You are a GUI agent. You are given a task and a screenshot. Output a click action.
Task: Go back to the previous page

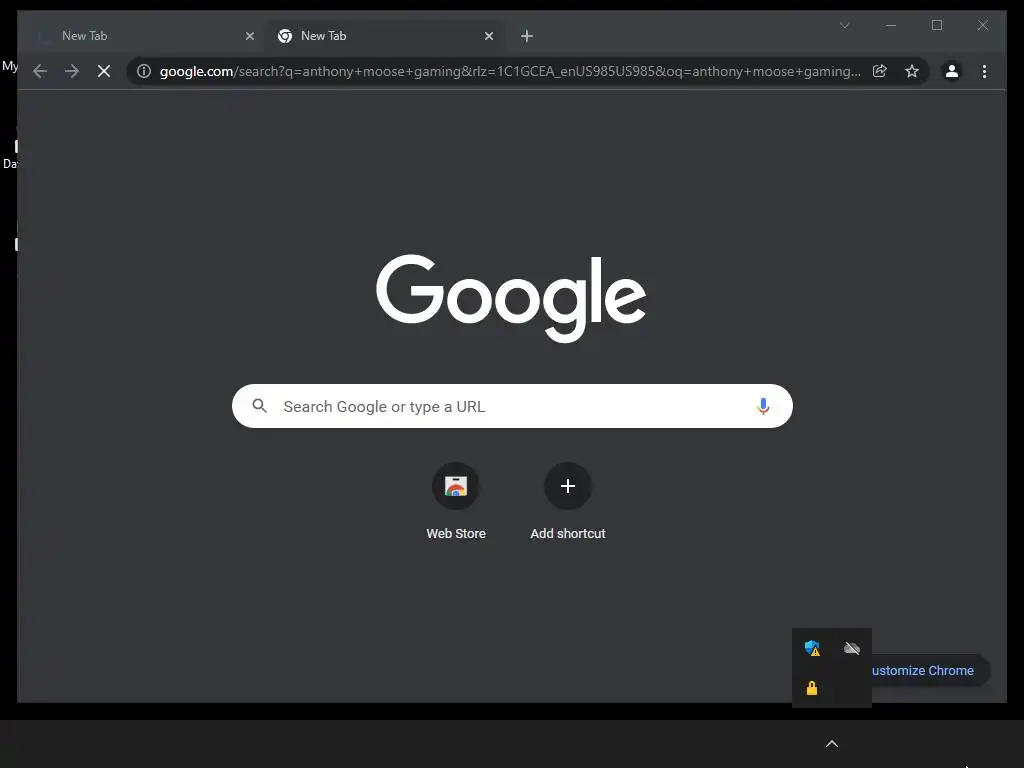pos(40,71)
